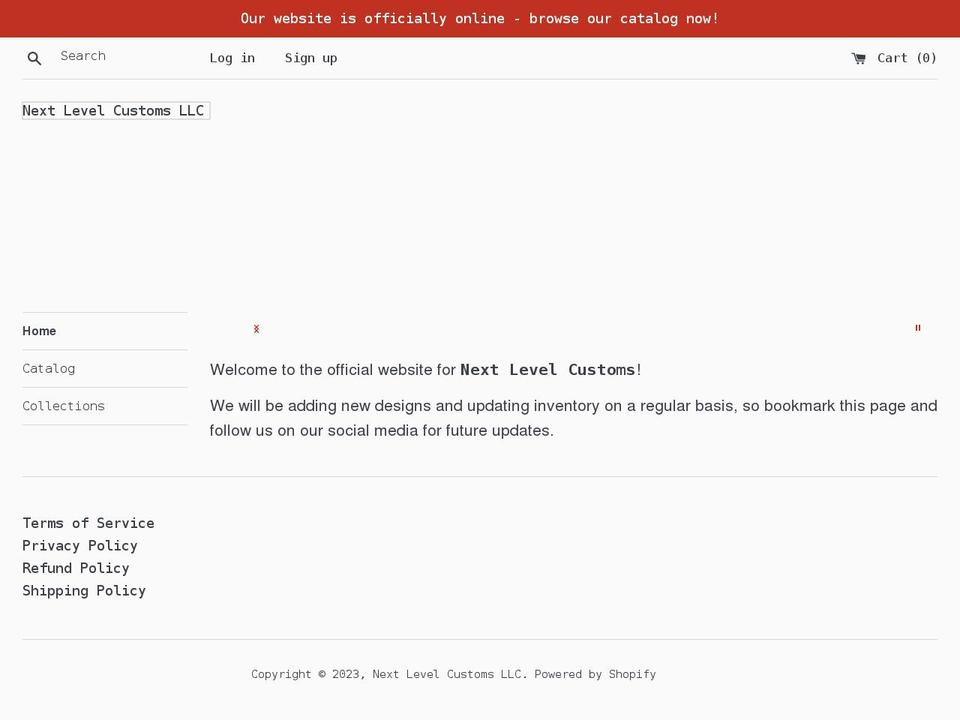This screenshot has height=720, width=960.
Task: Open the Shipping Policy link
Action: click(84, 591)
